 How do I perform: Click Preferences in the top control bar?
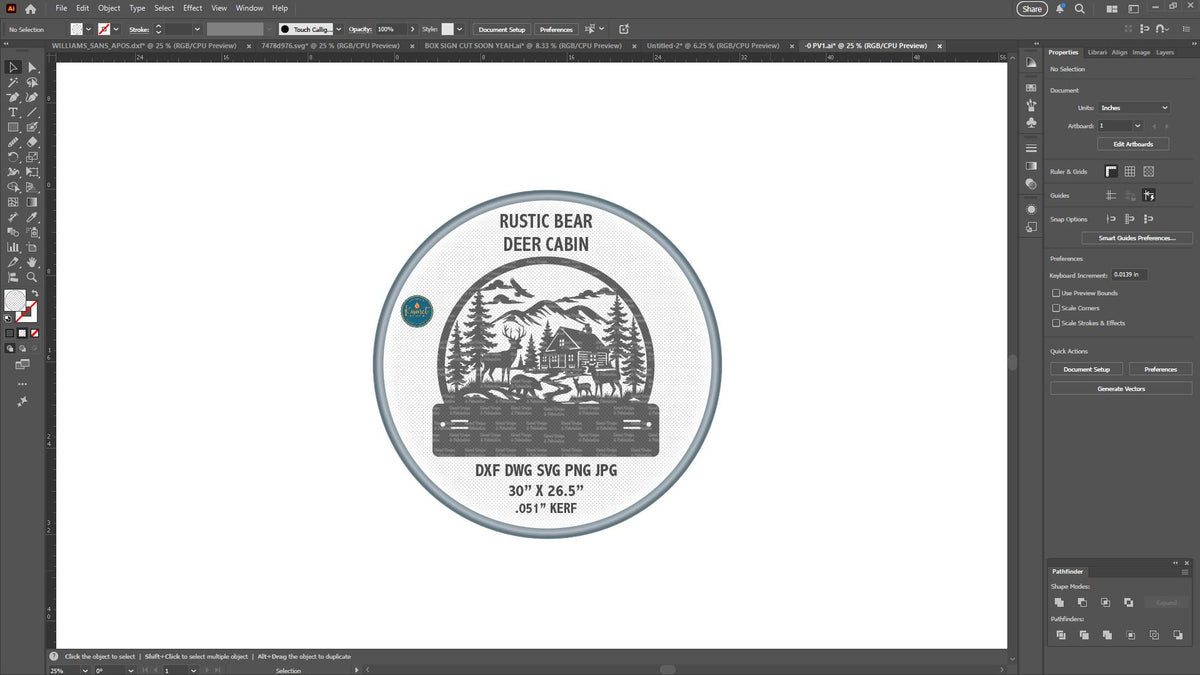tap(556, 30)
